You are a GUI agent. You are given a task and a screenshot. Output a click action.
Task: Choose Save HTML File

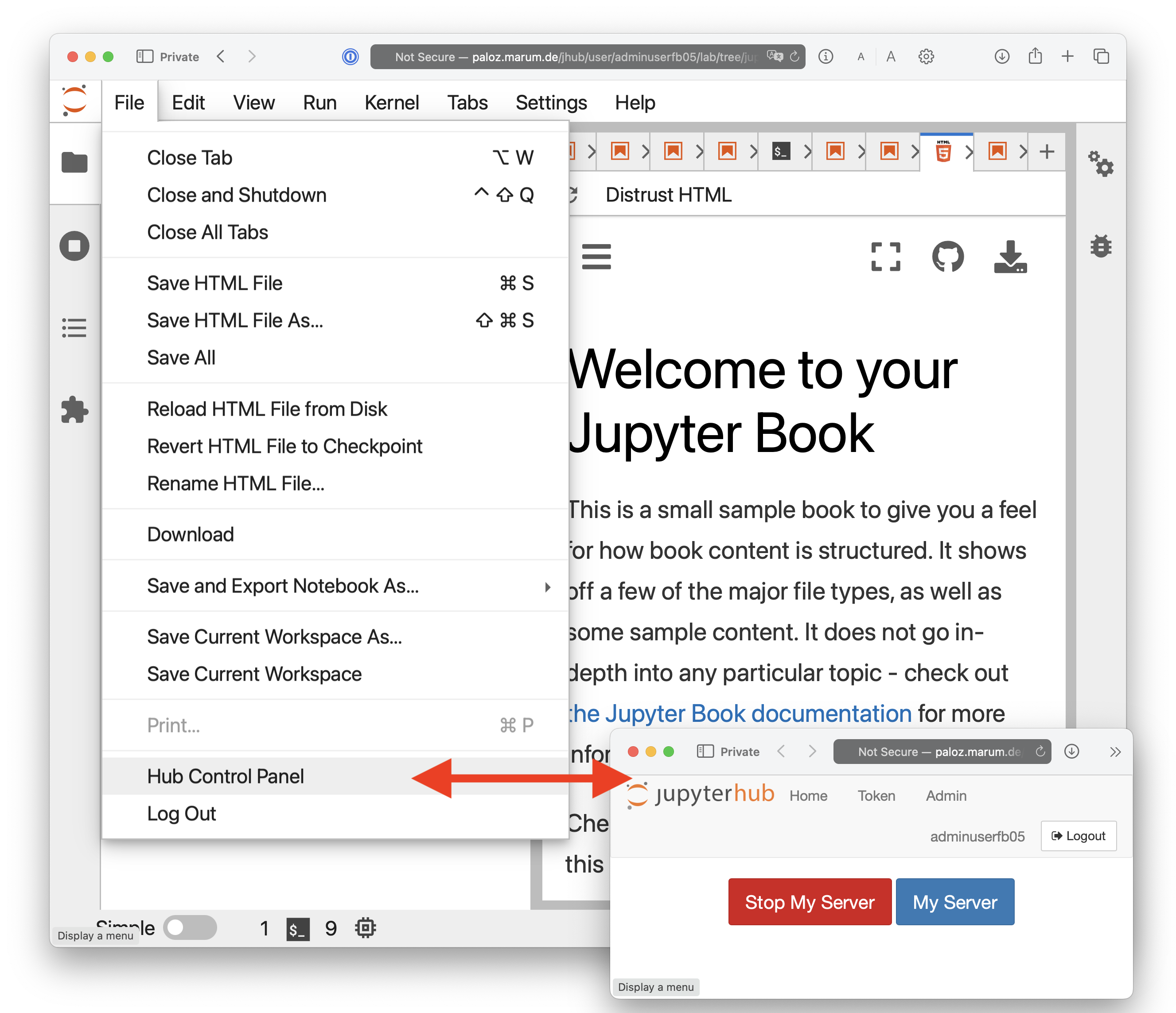click(x=335, y=283)
